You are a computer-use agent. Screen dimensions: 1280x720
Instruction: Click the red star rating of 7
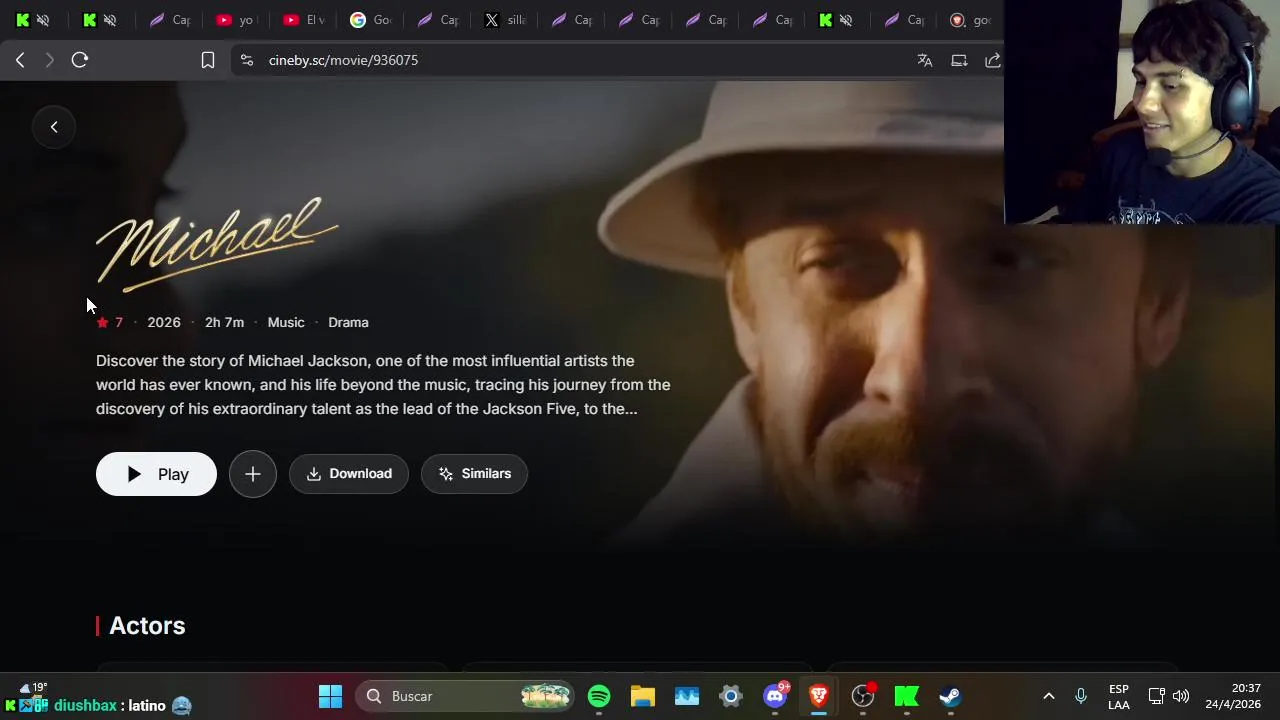click(x=110, y=322)
